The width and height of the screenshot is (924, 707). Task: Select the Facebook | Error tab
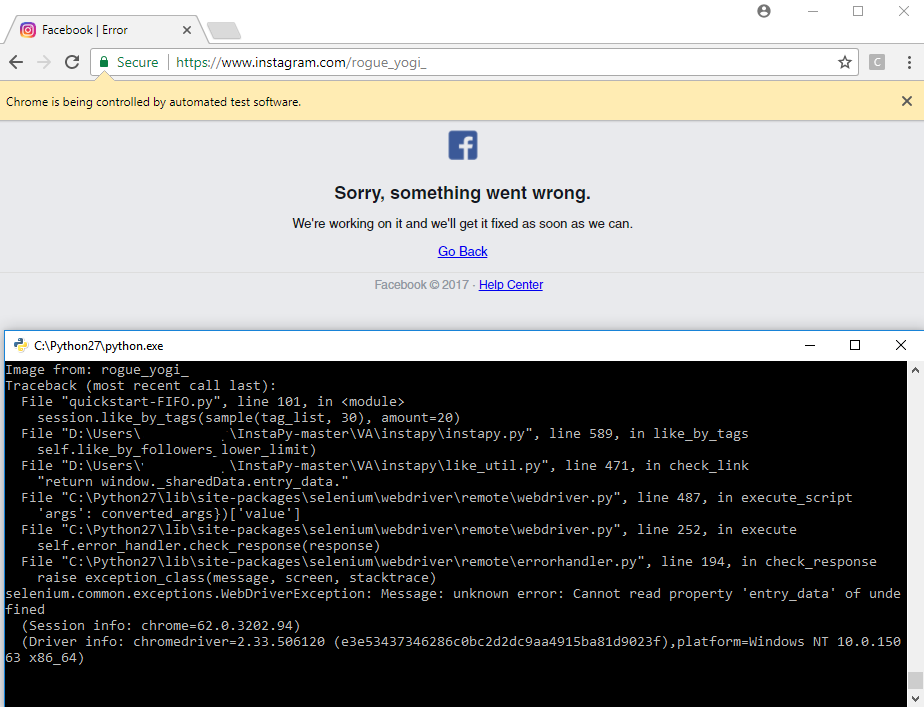tap(105, 29)
